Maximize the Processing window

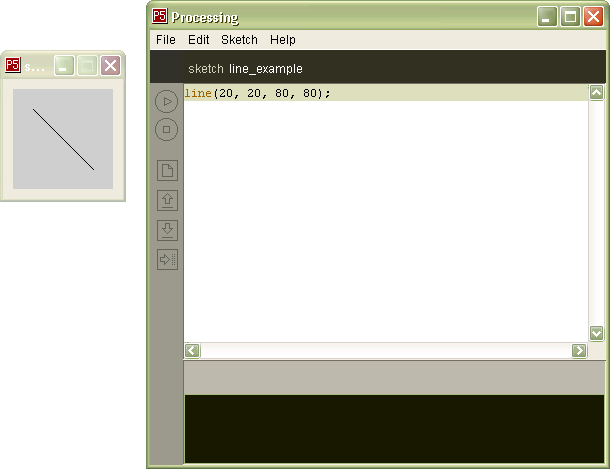click(570, 17)
